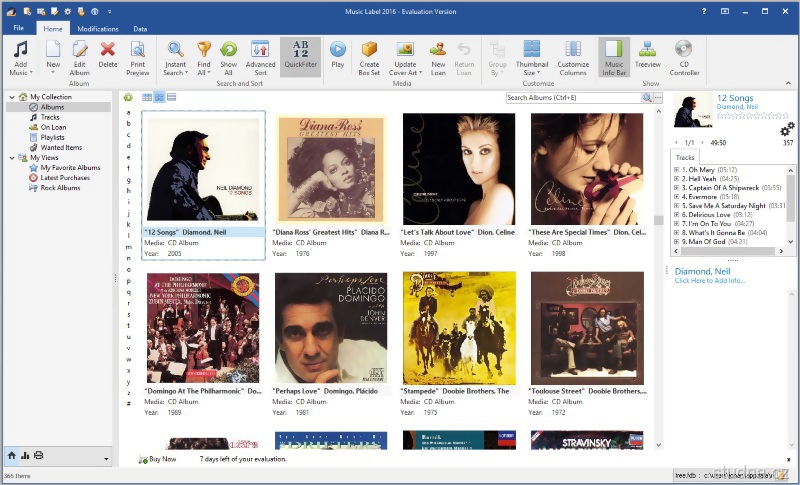This screenshot has width=800, height=485.
Task: Open My Favorite Albums view
Action: tap(70, 168)
